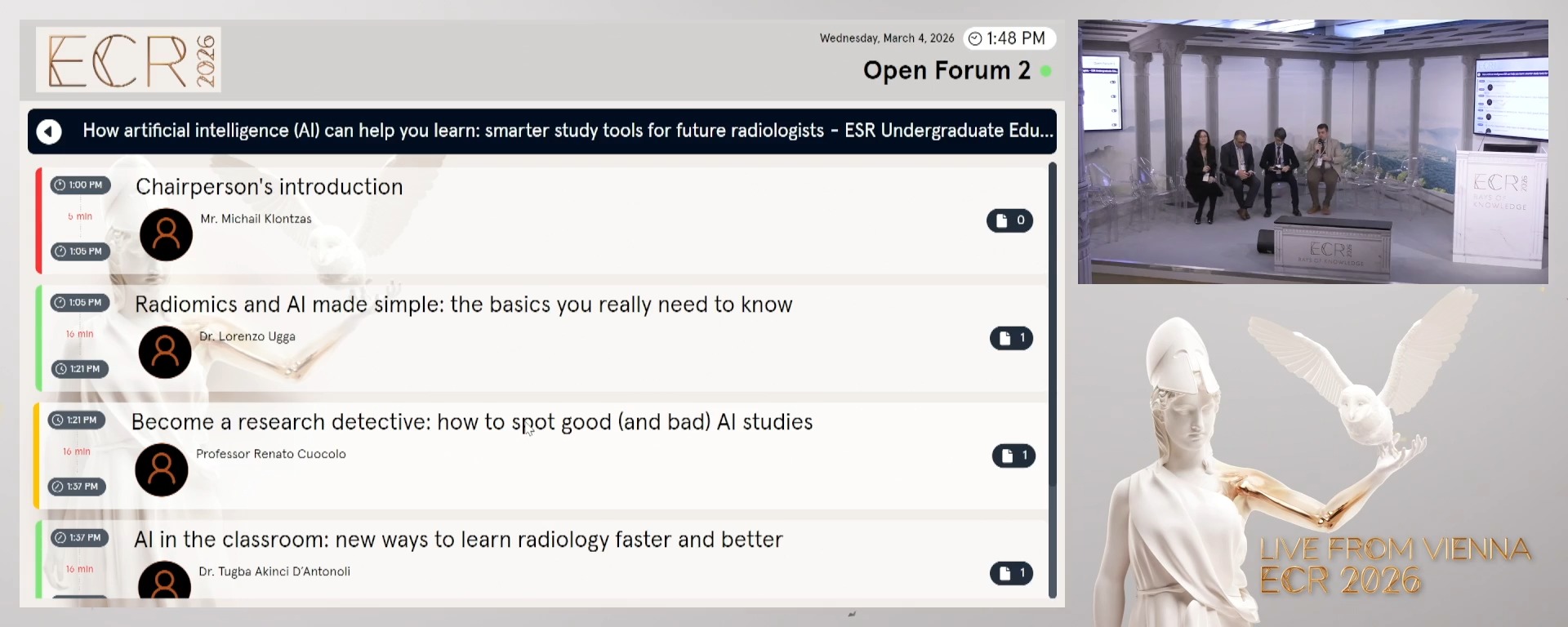Click the live camera feed of the panel
This screenshot has height=627, width=1568.
tap(1312, 151)
